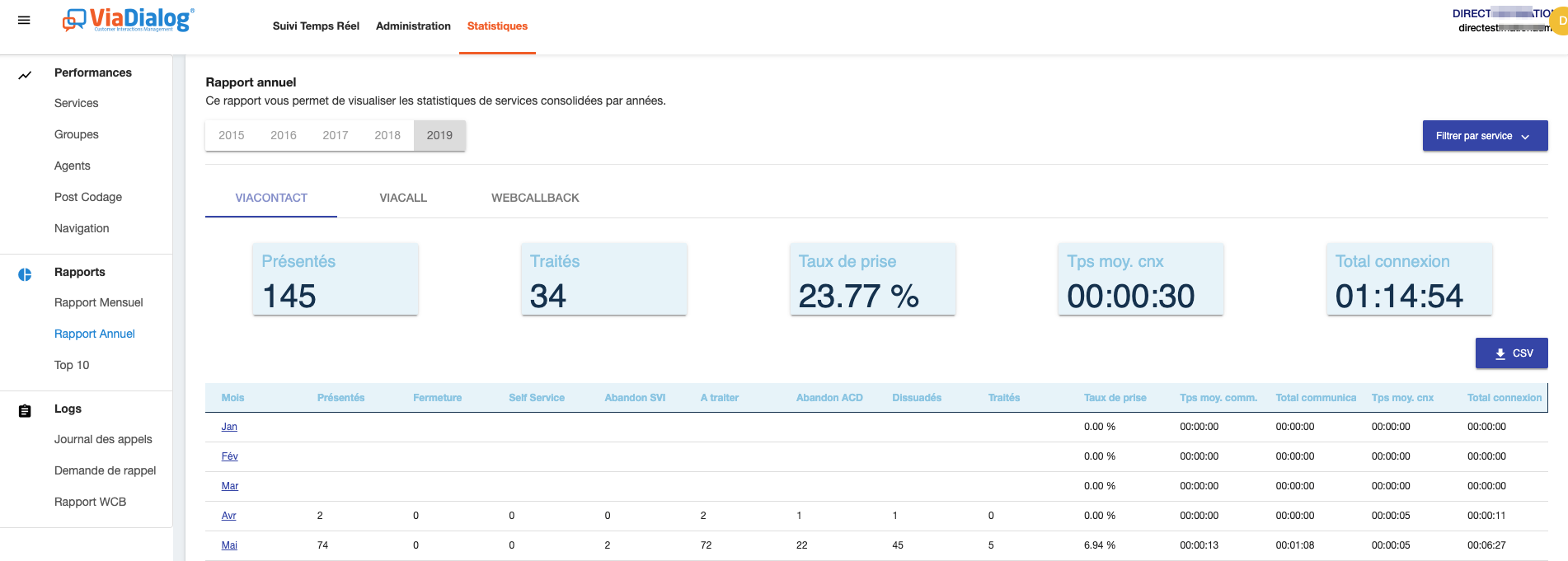The width and height of the screenshot is (1568, 561).
Task: Click the Logs clipboard icon
Action: pos(25,411)
